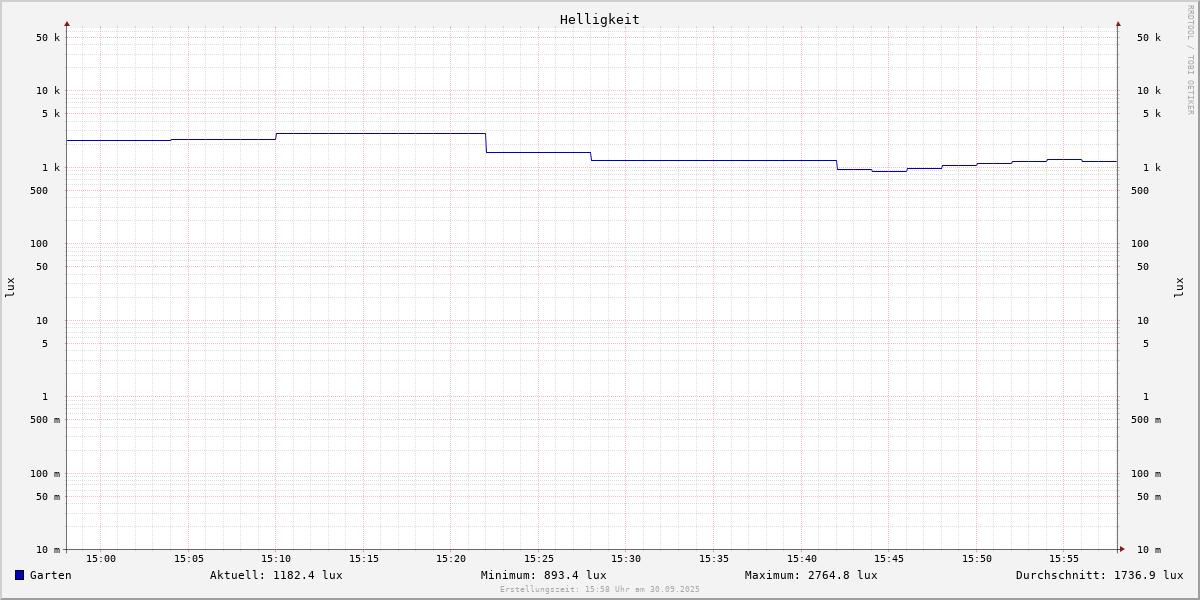Click the red arrow atop right axis
Image resolution: width=1200 pixels, height=600 pixels.
tap(1118, 23)
